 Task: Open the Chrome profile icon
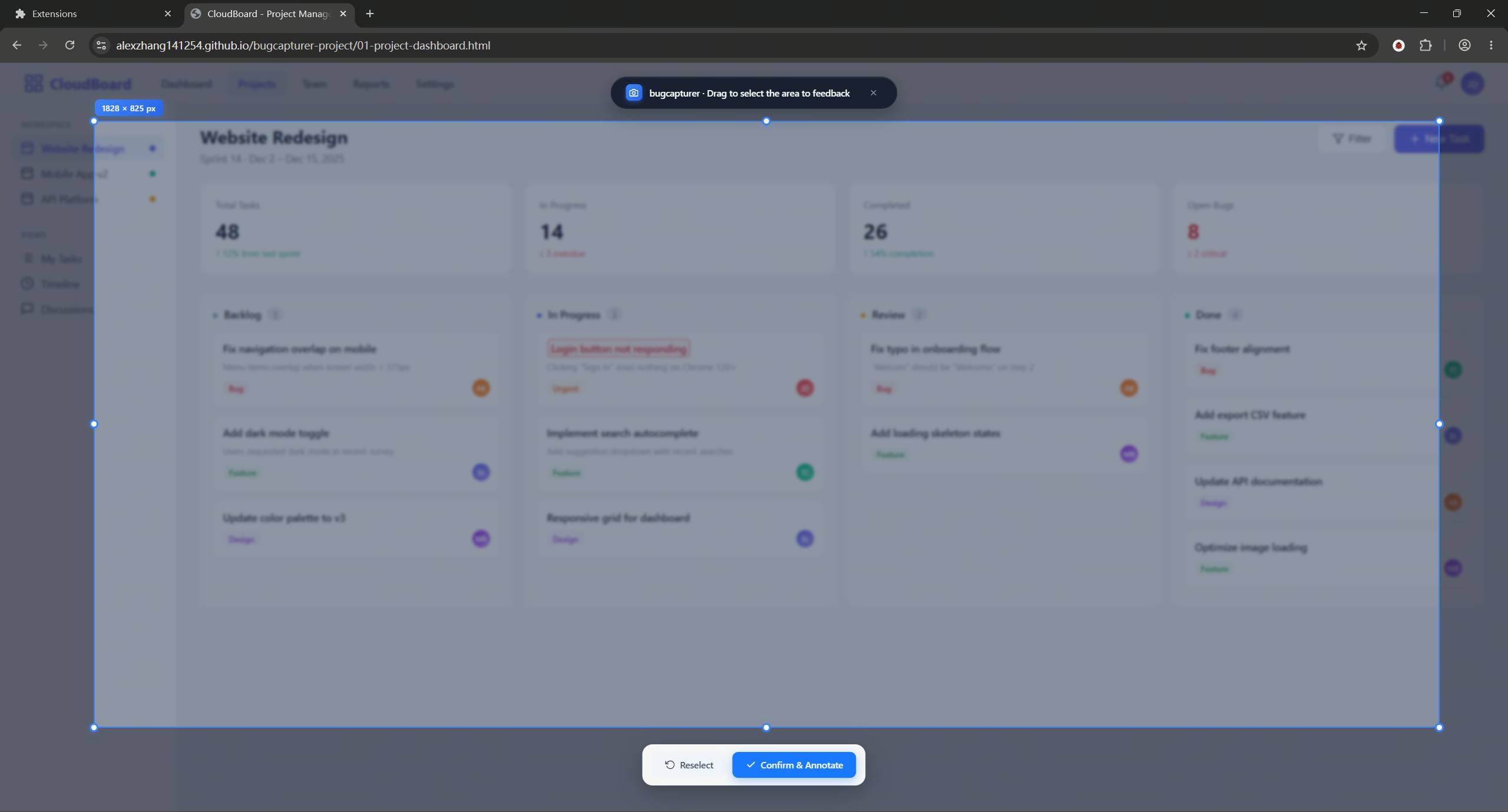click(1464, 45)
